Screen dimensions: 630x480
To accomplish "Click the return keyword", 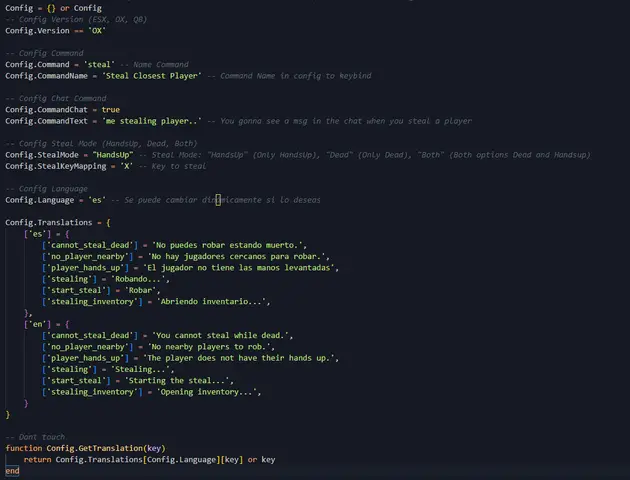I will point(37,460).
